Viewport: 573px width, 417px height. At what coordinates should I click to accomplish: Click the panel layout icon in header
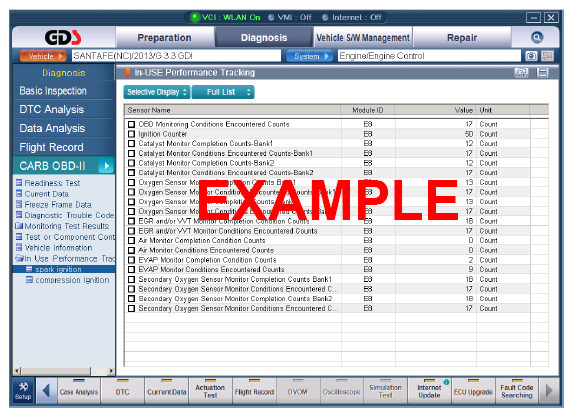pos(542,73)
